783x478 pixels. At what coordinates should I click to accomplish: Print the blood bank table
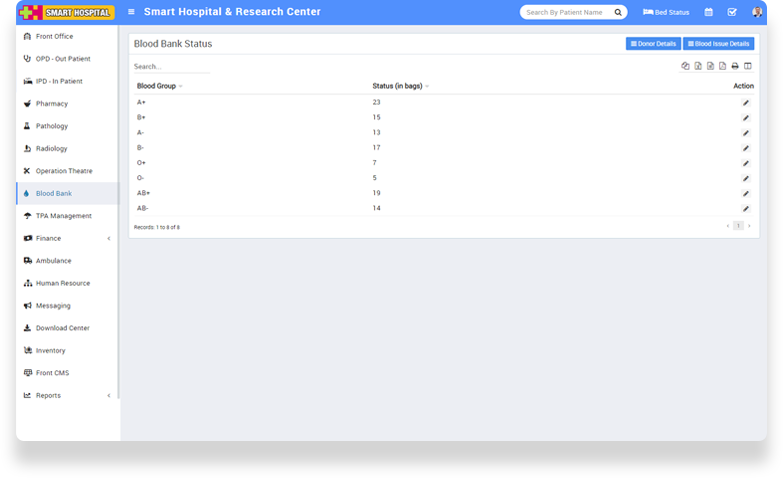pos(735,66)
